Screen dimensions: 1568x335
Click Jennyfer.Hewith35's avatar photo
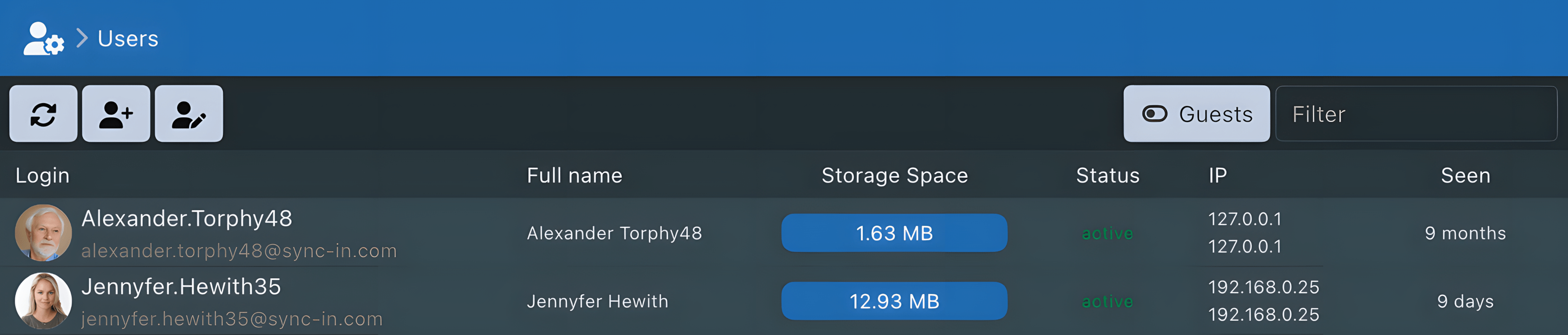click(43, 301)
